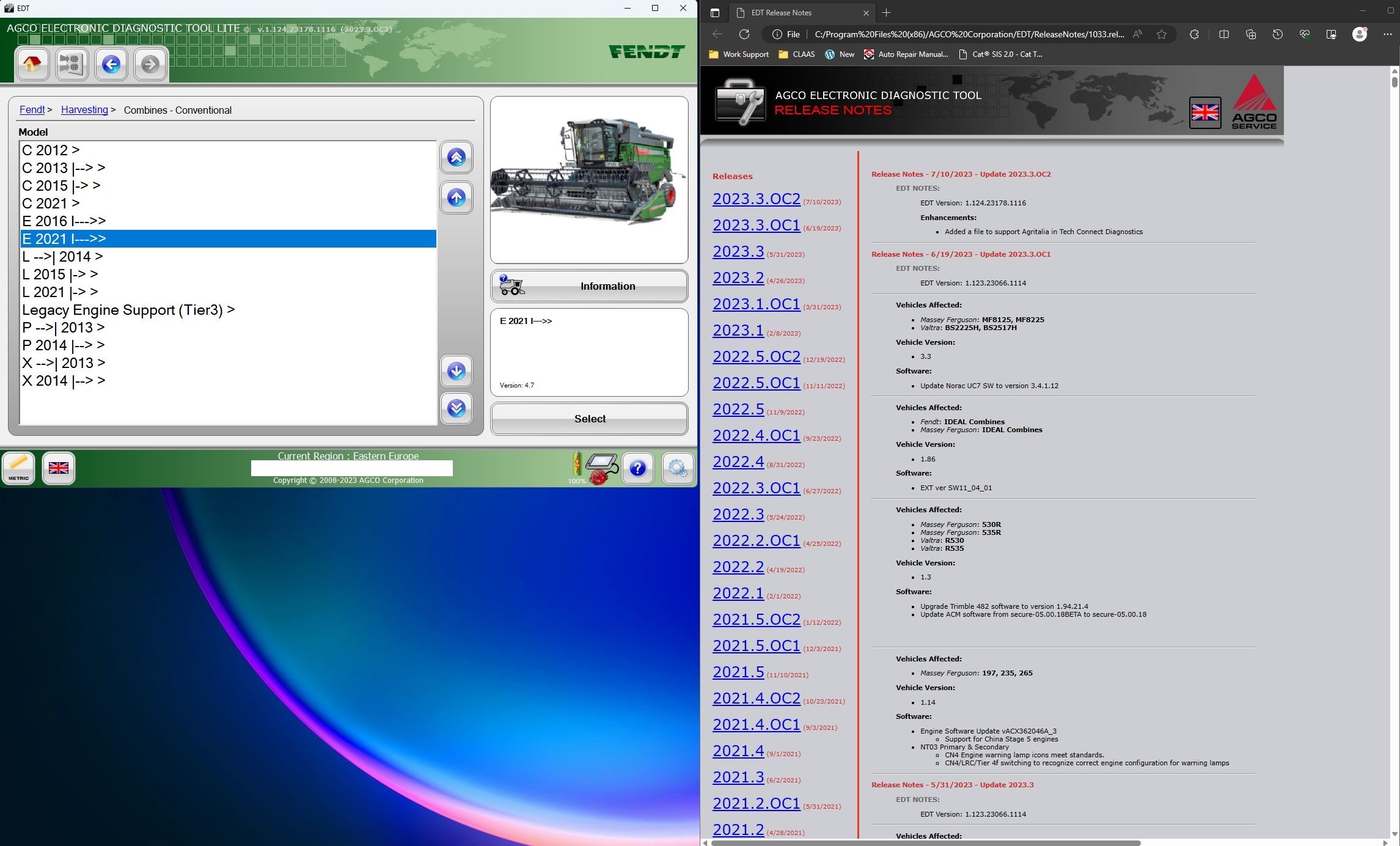Click the EDT forward arrow button
The image size is (1400, 846).
[x=150, y=64]
